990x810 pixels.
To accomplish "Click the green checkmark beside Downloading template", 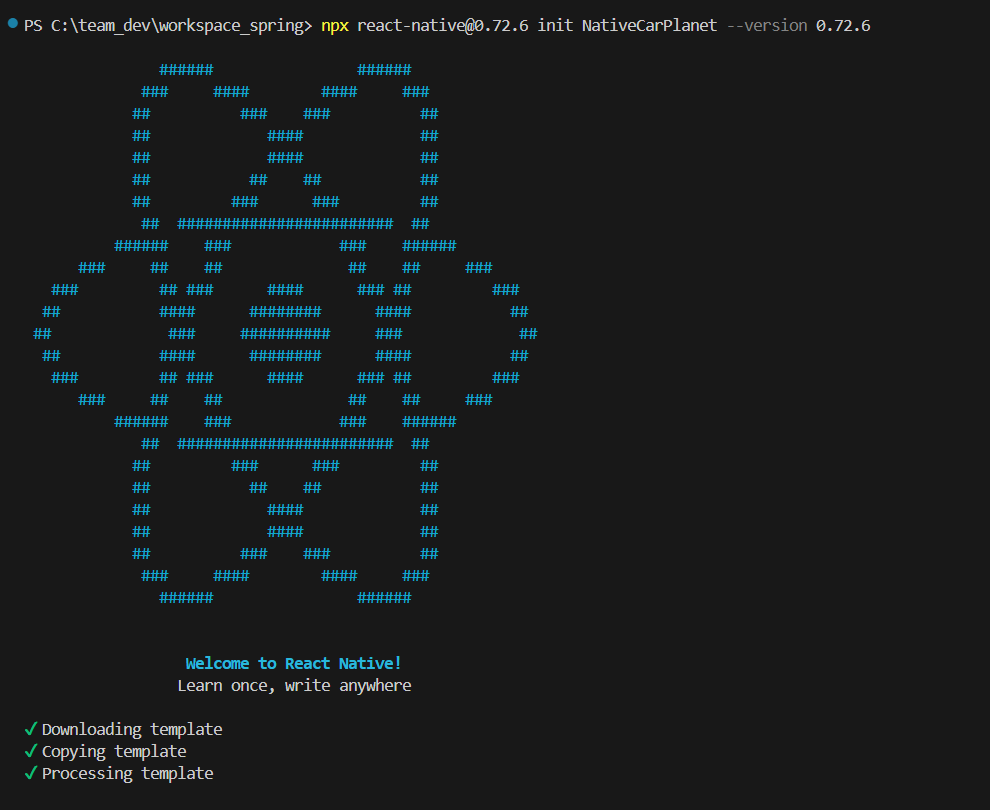I will (x=30, y=729).
